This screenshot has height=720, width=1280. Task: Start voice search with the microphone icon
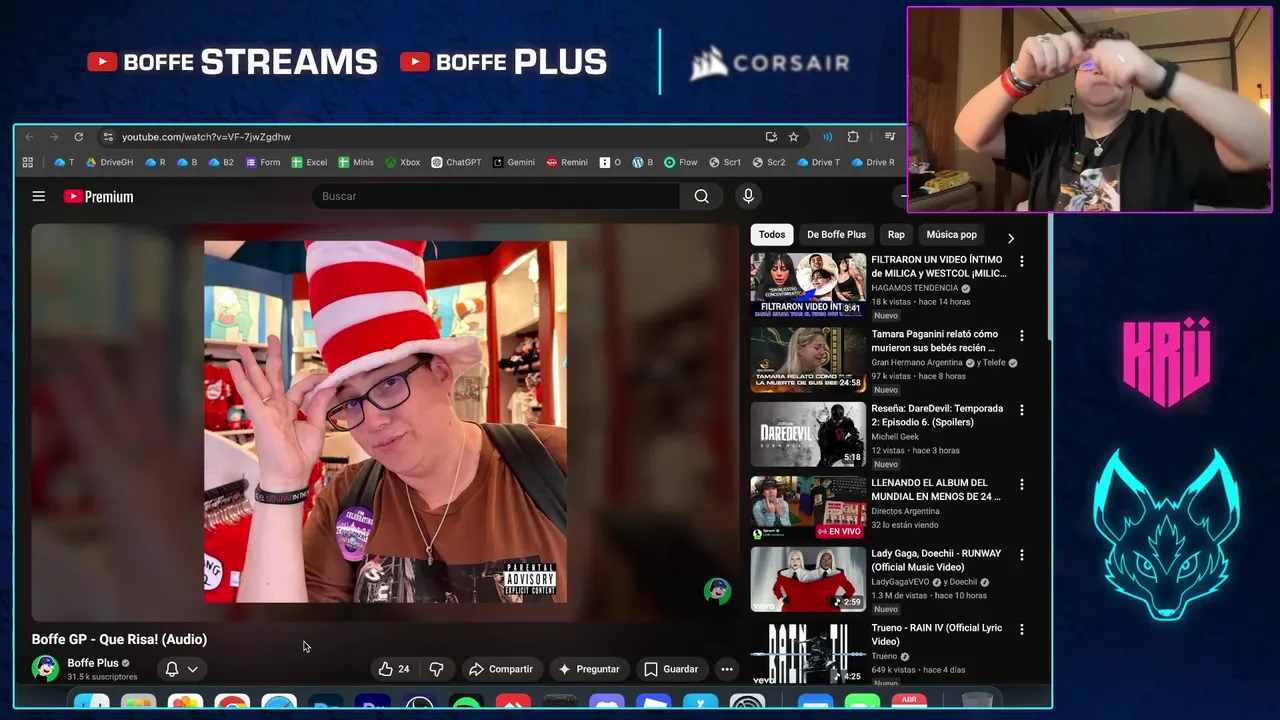click(748, 196)
